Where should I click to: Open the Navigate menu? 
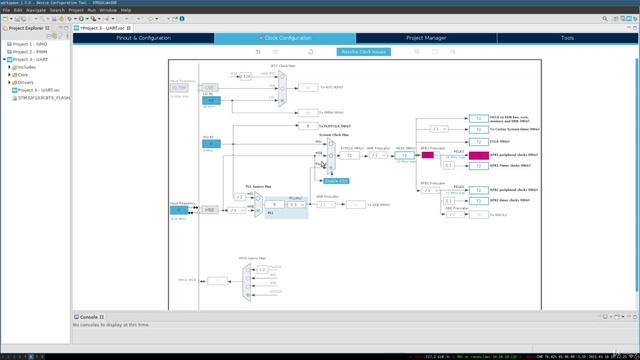point(36,10)
